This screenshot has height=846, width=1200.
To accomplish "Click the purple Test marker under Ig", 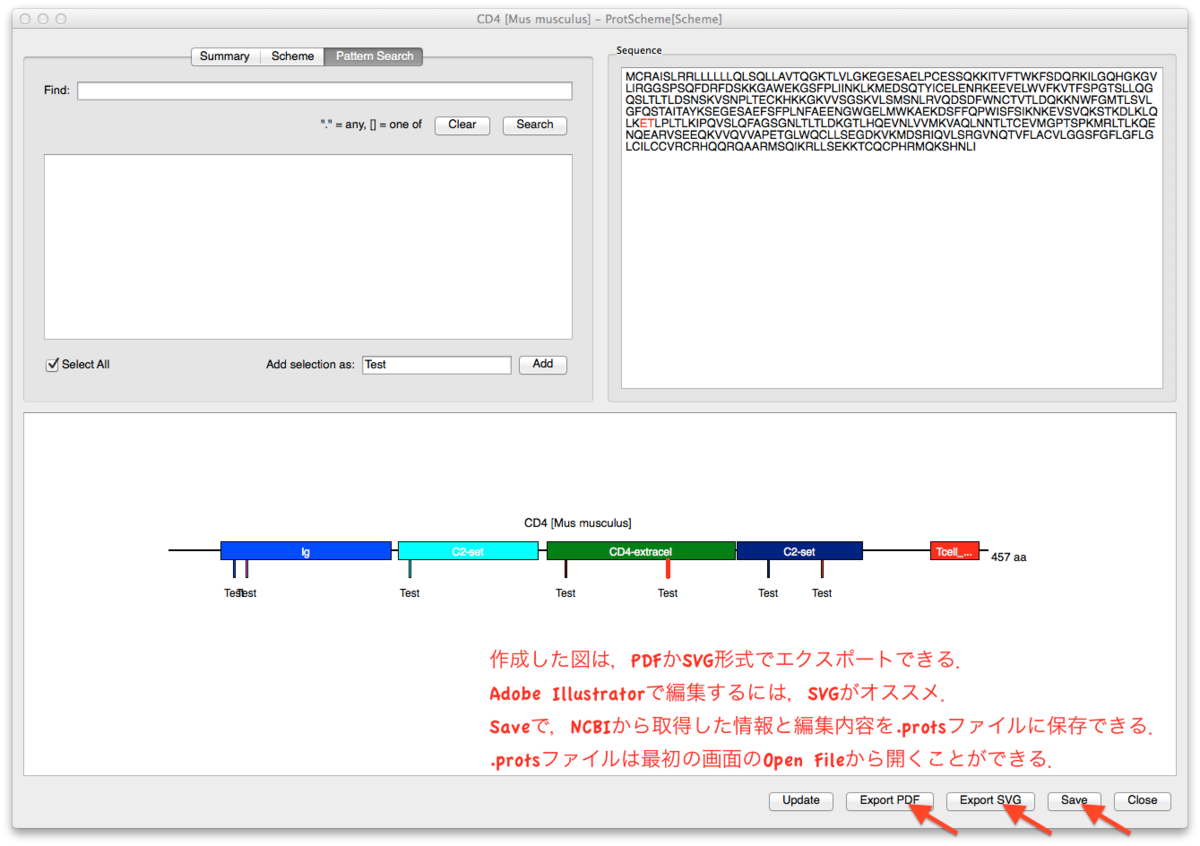I will coord(247,569).
